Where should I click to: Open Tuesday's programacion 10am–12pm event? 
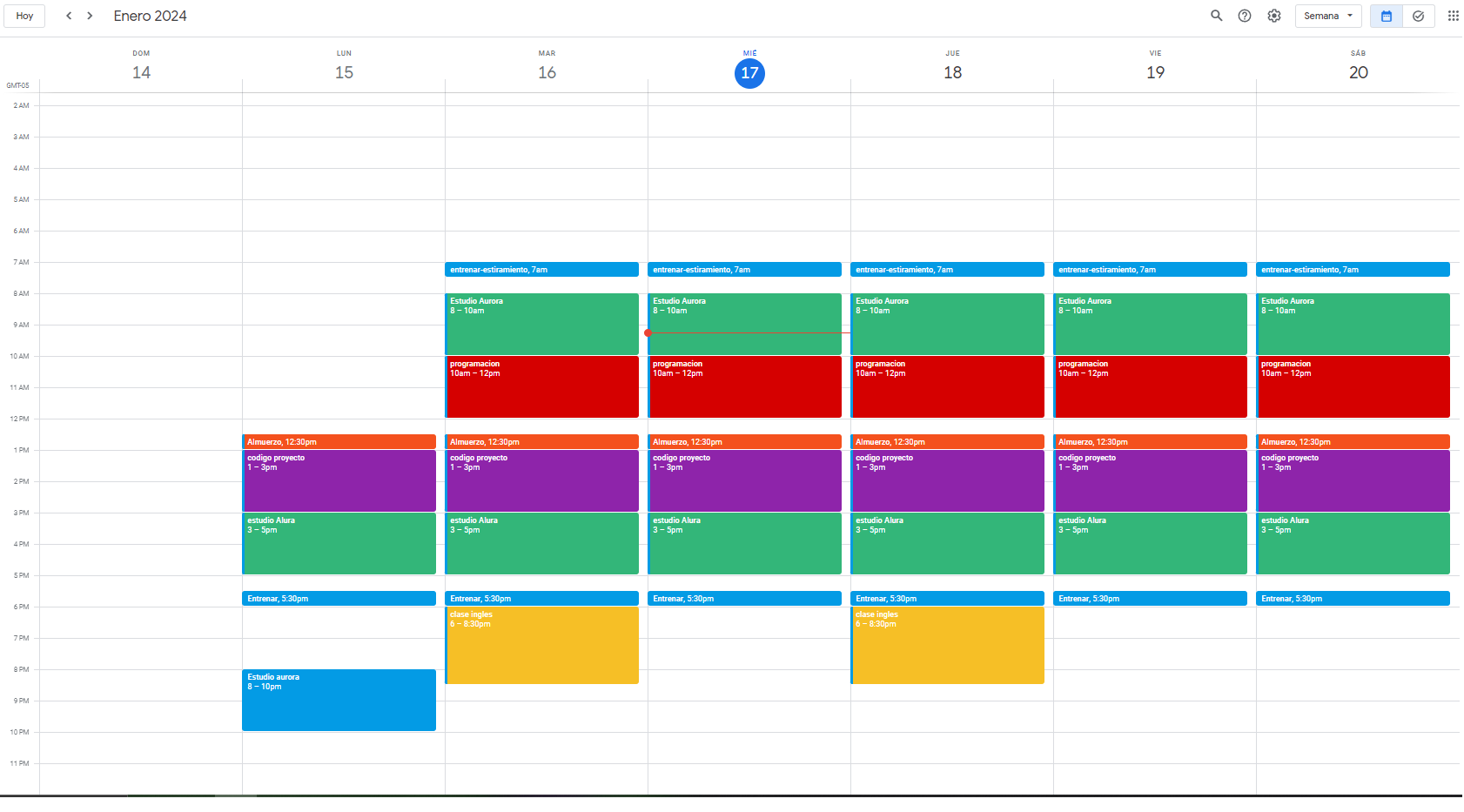point(541,386)
